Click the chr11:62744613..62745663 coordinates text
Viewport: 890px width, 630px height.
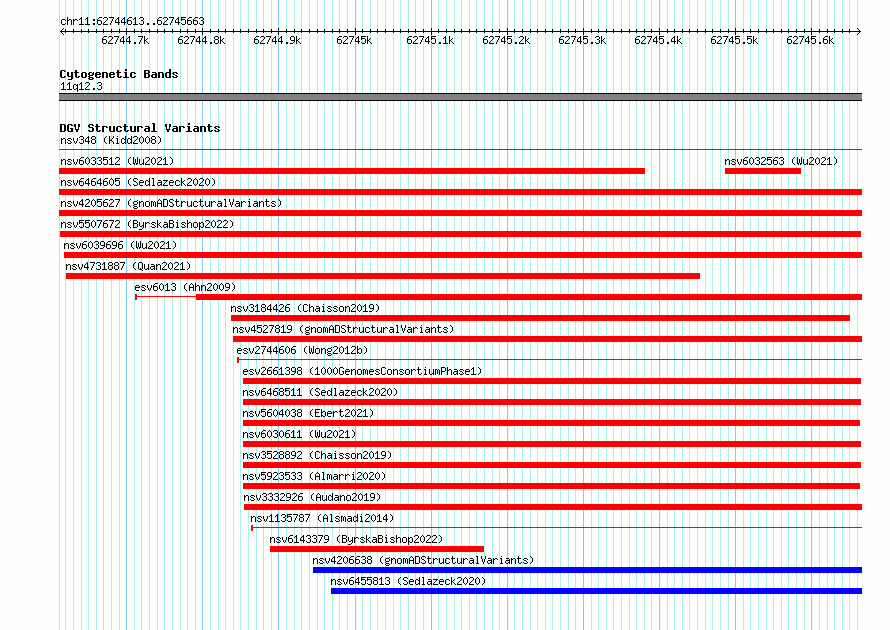pos(132,22)
